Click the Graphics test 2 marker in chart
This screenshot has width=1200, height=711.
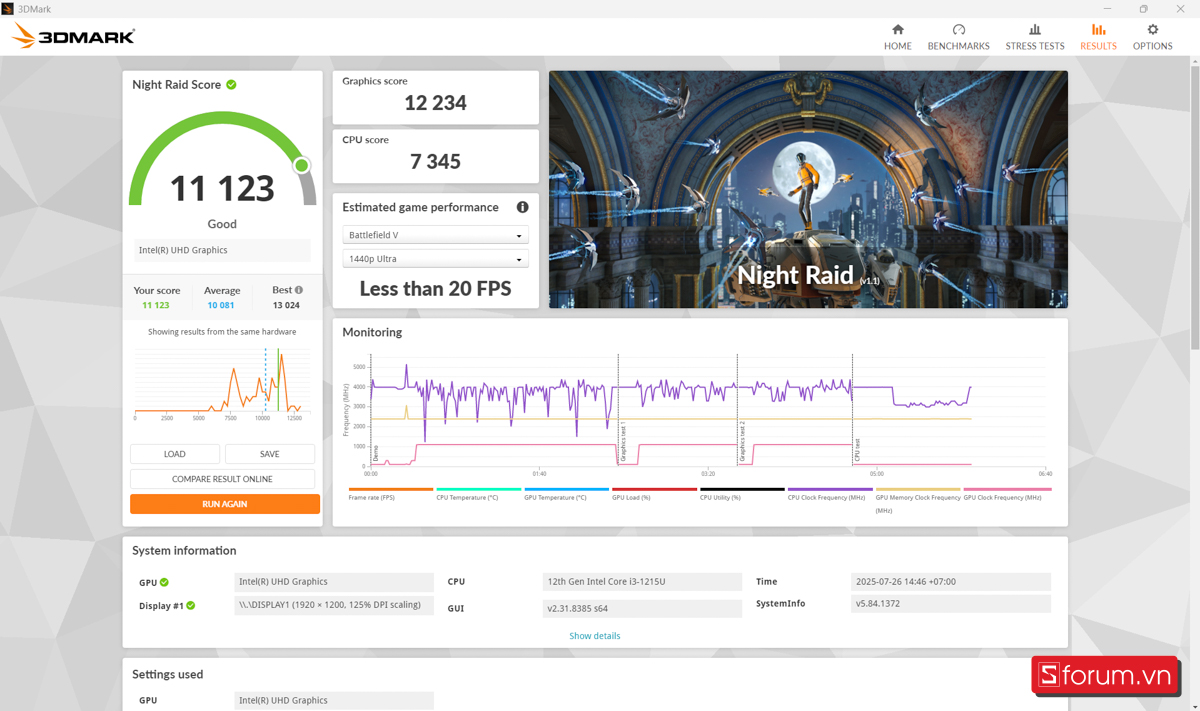742,441
